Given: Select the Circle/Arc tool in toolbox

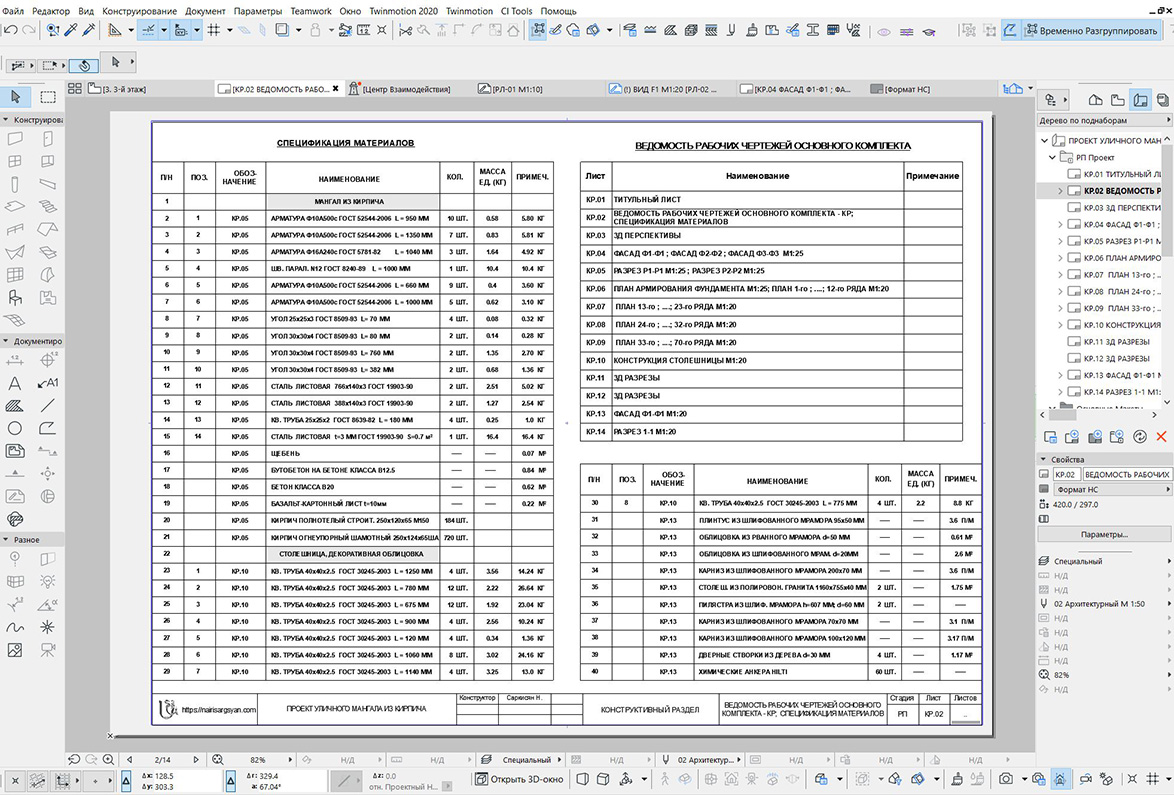Looking at the screenshot, I should pyautogui.click(x=14, y=429).
